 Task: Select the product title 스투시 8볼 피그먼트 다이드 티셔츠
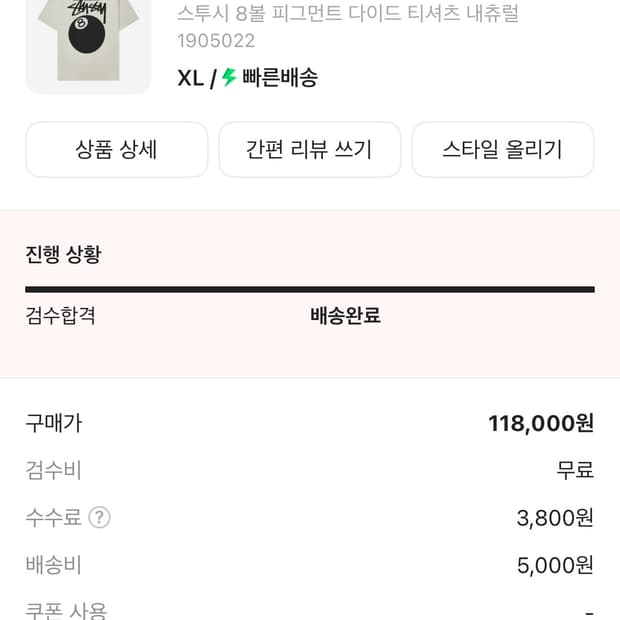coord(347,14)
